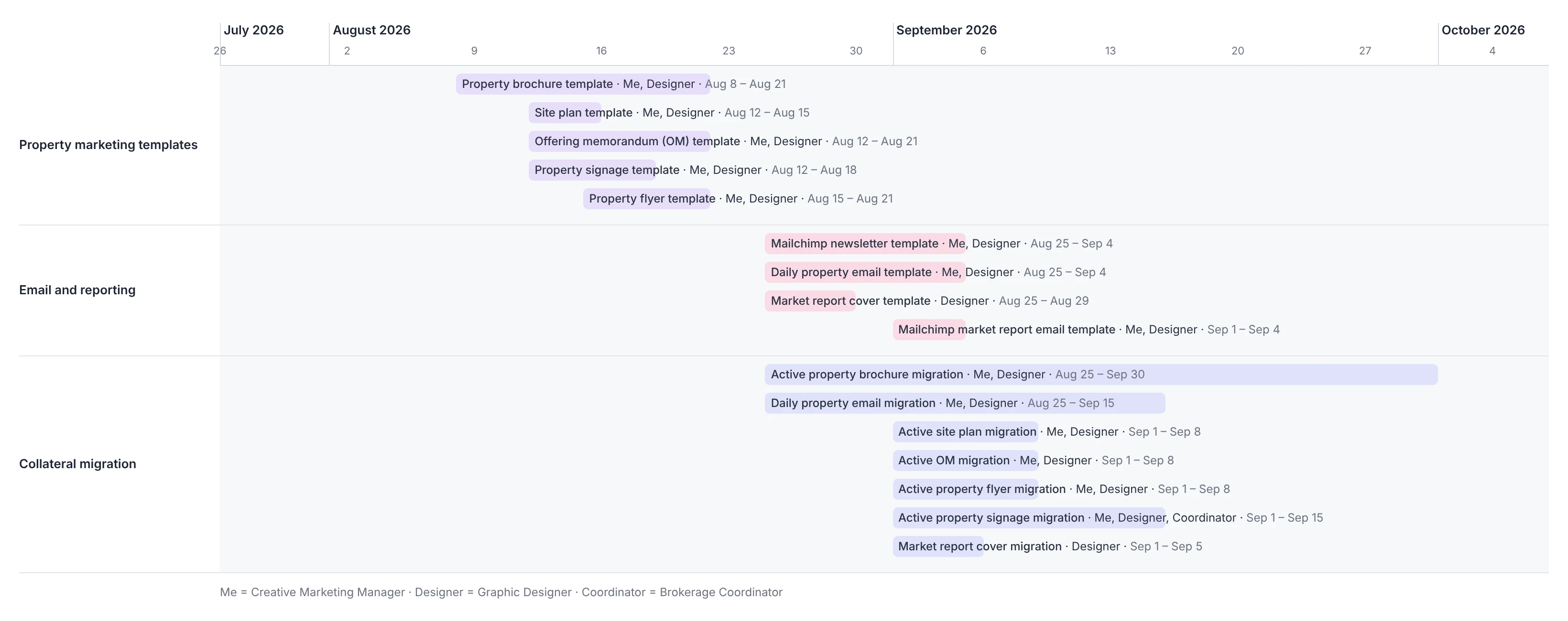Click the September 2026 month header
The width and height of the screenshot is (1568, 621).
pyautogui.click(x=947, y=30)
